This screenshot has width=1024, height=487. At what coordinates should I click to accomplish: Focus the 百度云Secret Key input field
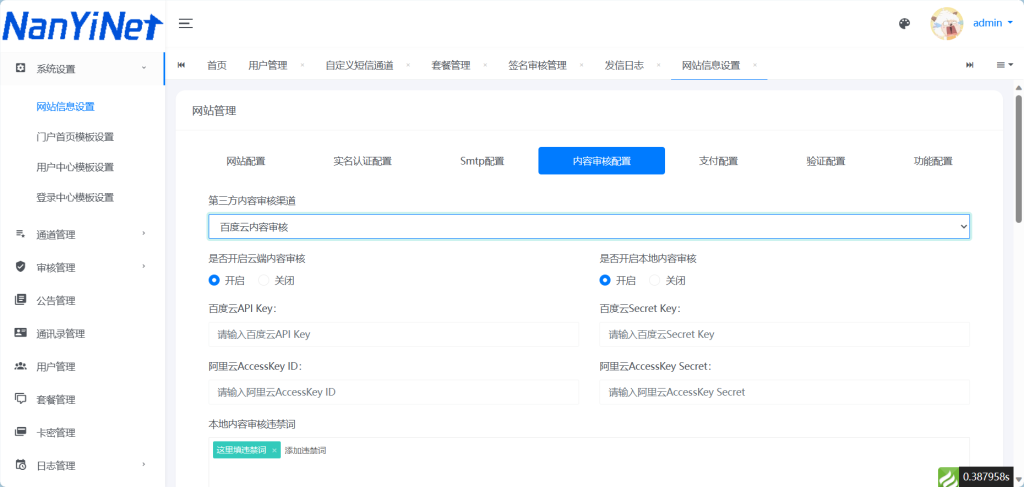[x=784, y=334]
